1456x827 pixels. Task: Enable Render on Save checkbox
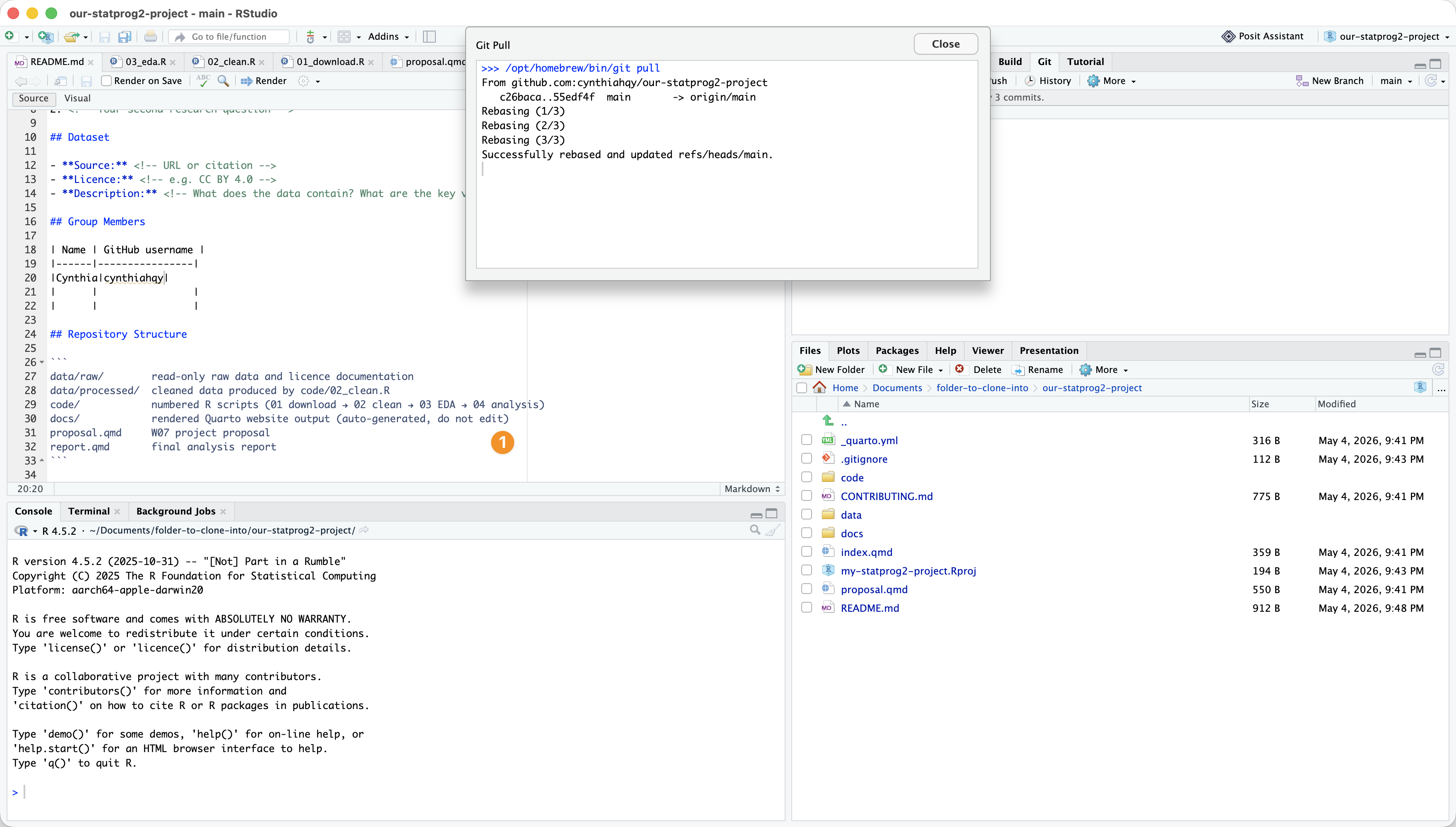tap(106, 81)
